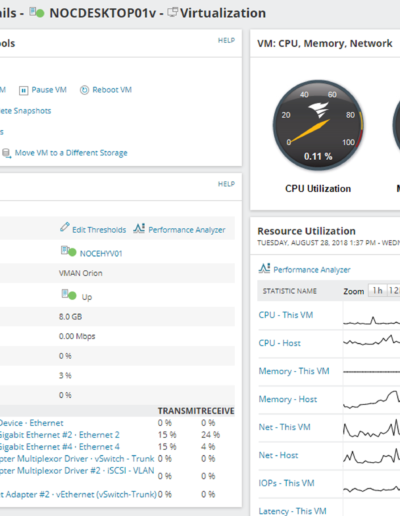The image size is (400, 516).
Task: Click the NOCDESKTOP01v status icon in title
Action: [x=37, y=12]
